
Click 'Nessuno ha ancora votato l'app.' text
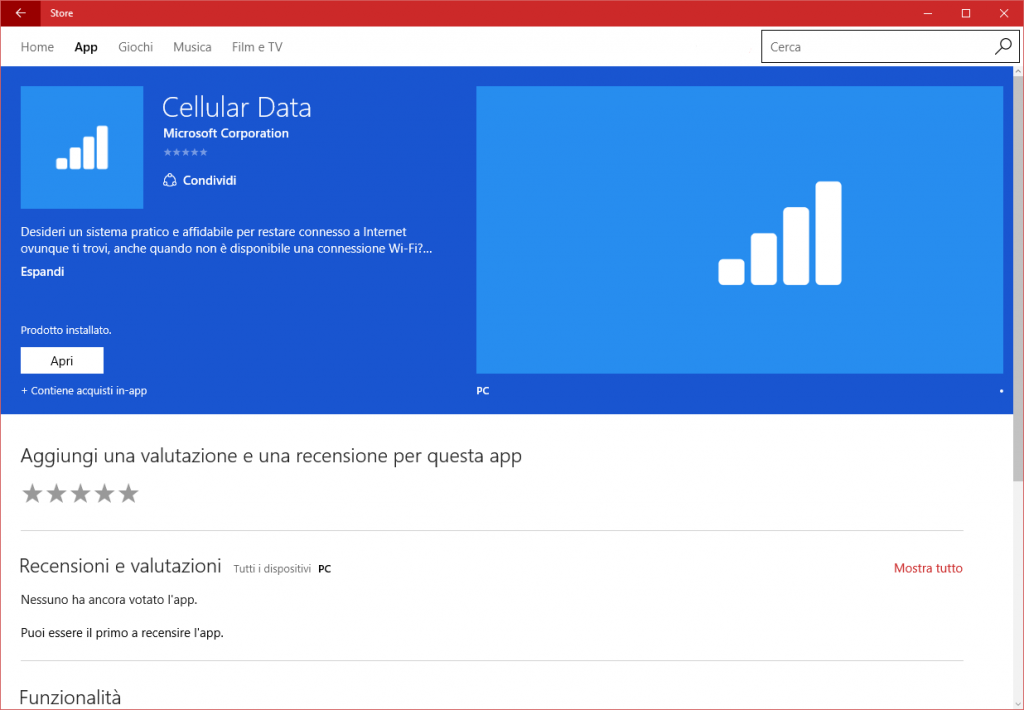point(109,600)
